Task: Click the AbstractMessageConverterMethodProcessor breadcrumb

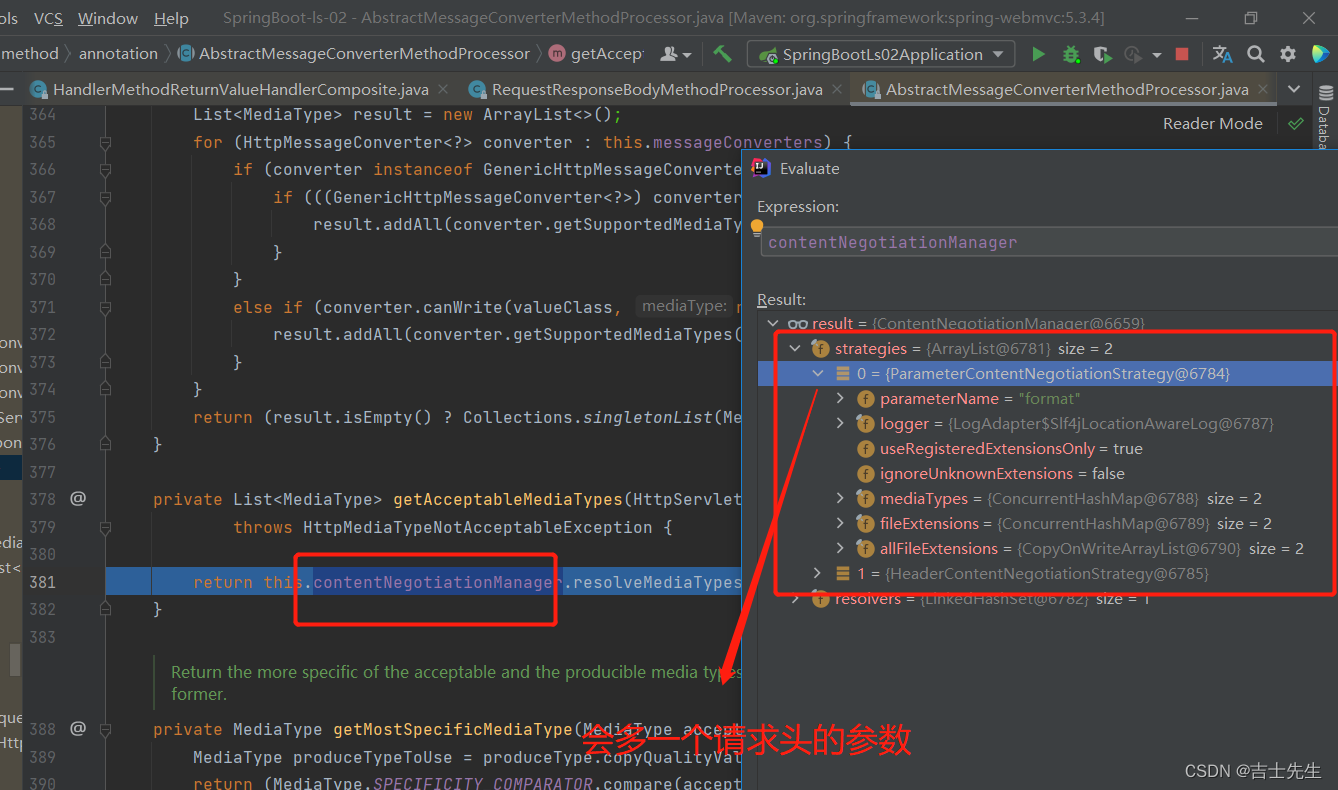Action: pyautogui.click(x=364, y=54)
